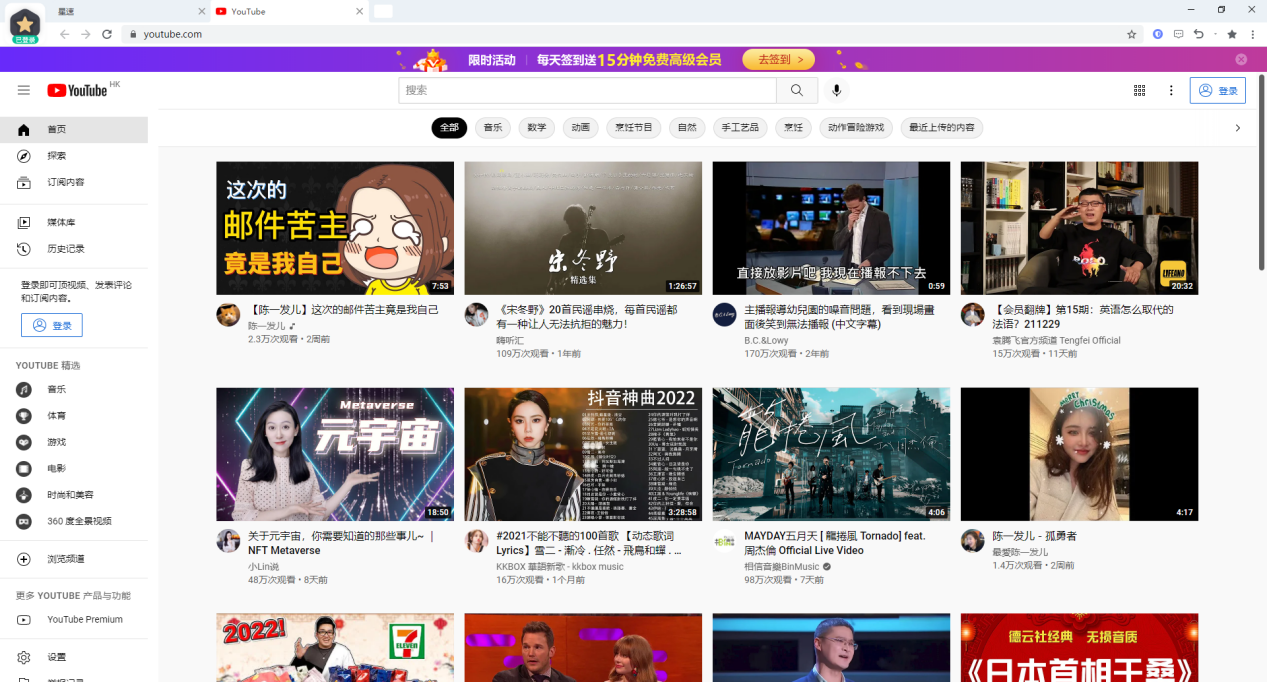
Task: Open 体育 under YouTube 精选
Action: (74, 415)
